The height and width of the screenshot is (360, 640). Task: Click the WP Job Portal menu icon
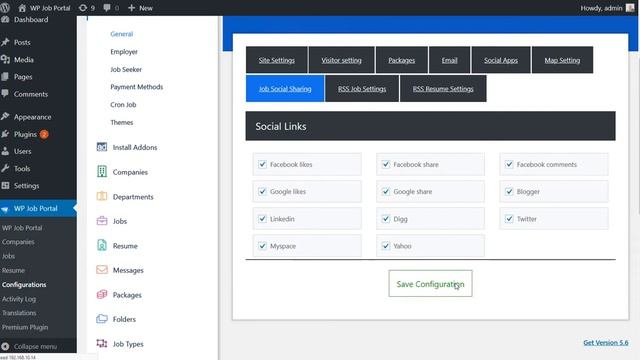coord(5,209)
